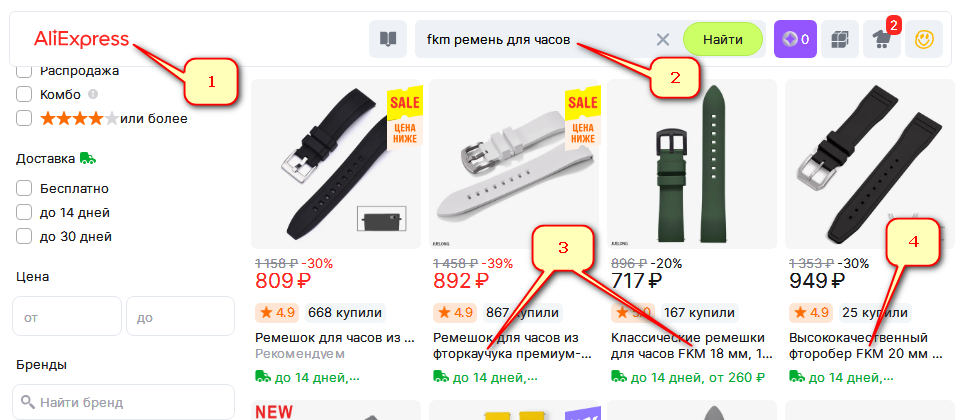Tick the Комбо filter checkbox
Screen dimensions: 980x420
coord(24,94)
